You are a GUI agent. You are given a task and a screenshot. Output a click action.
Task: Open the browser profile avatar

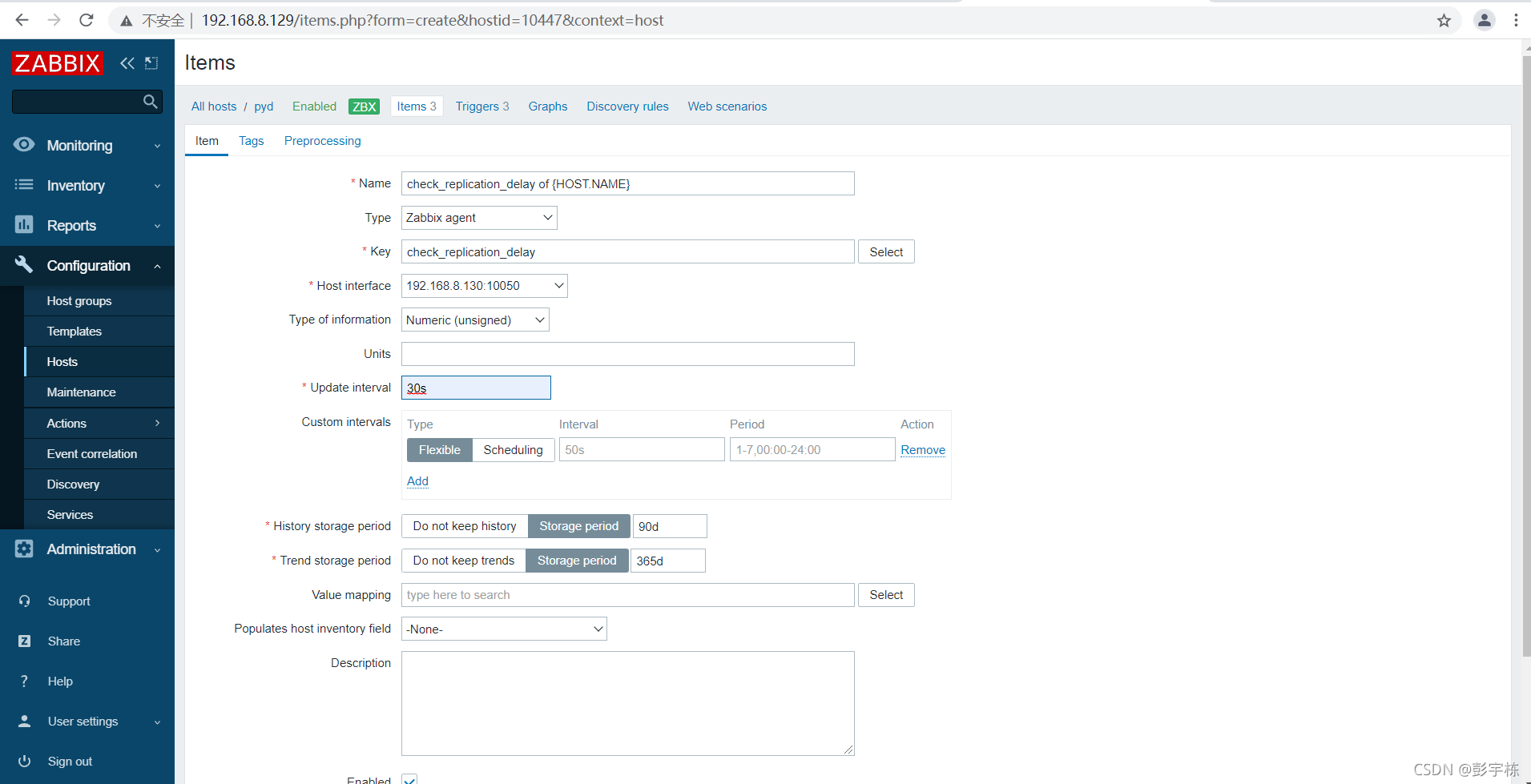1484,21
